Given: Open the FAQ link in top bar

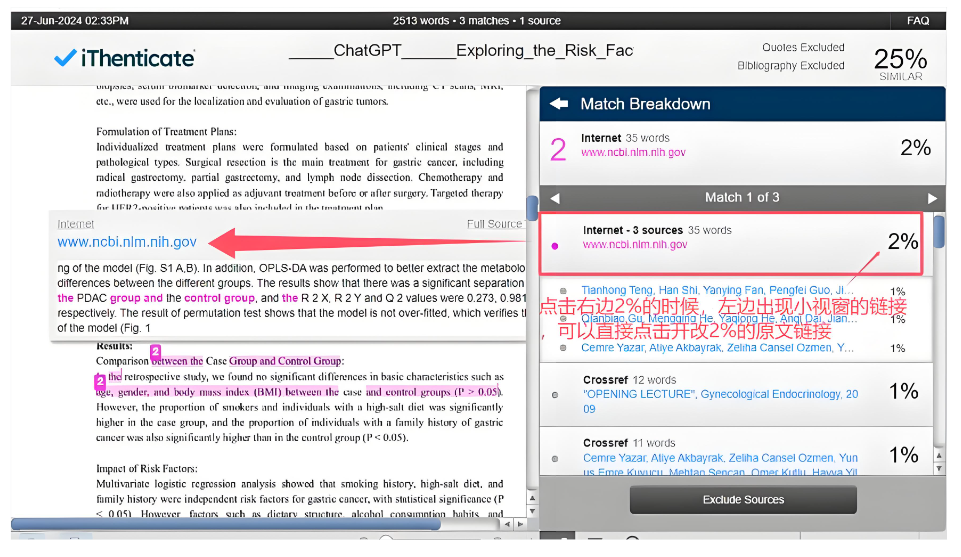Looking at the screenshot, I should (917, 20).
